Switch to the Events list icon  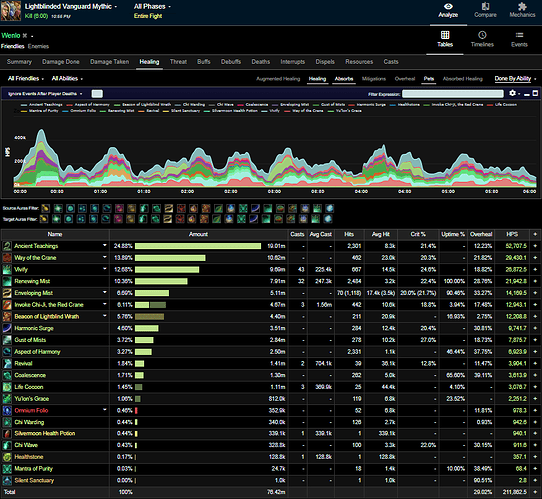pyautogui.click(x=519, y=35)
